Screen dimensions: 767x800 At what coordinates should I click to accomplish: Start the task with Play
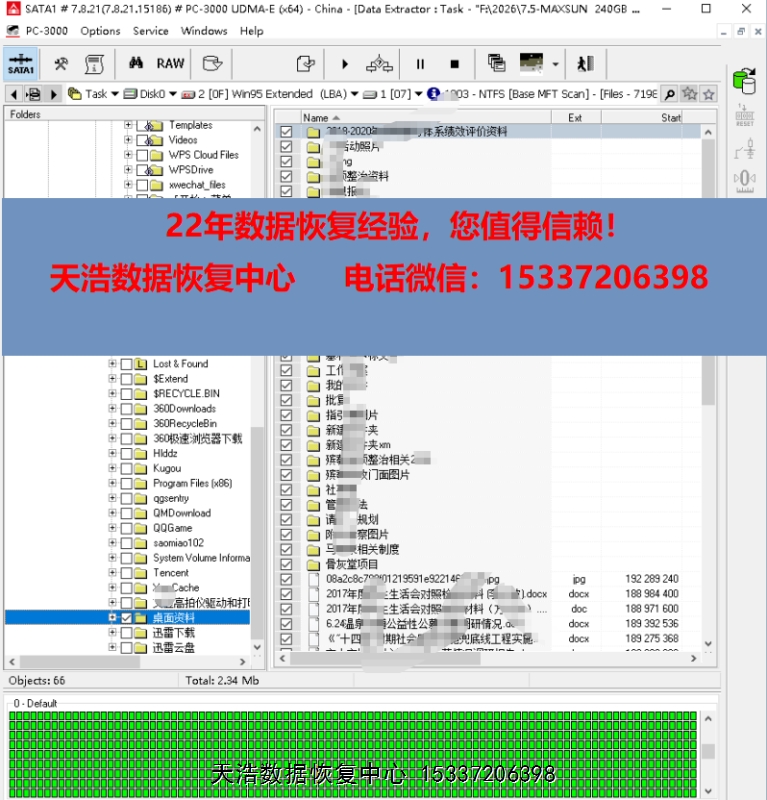pyautogui.click(x=345, y=64)
